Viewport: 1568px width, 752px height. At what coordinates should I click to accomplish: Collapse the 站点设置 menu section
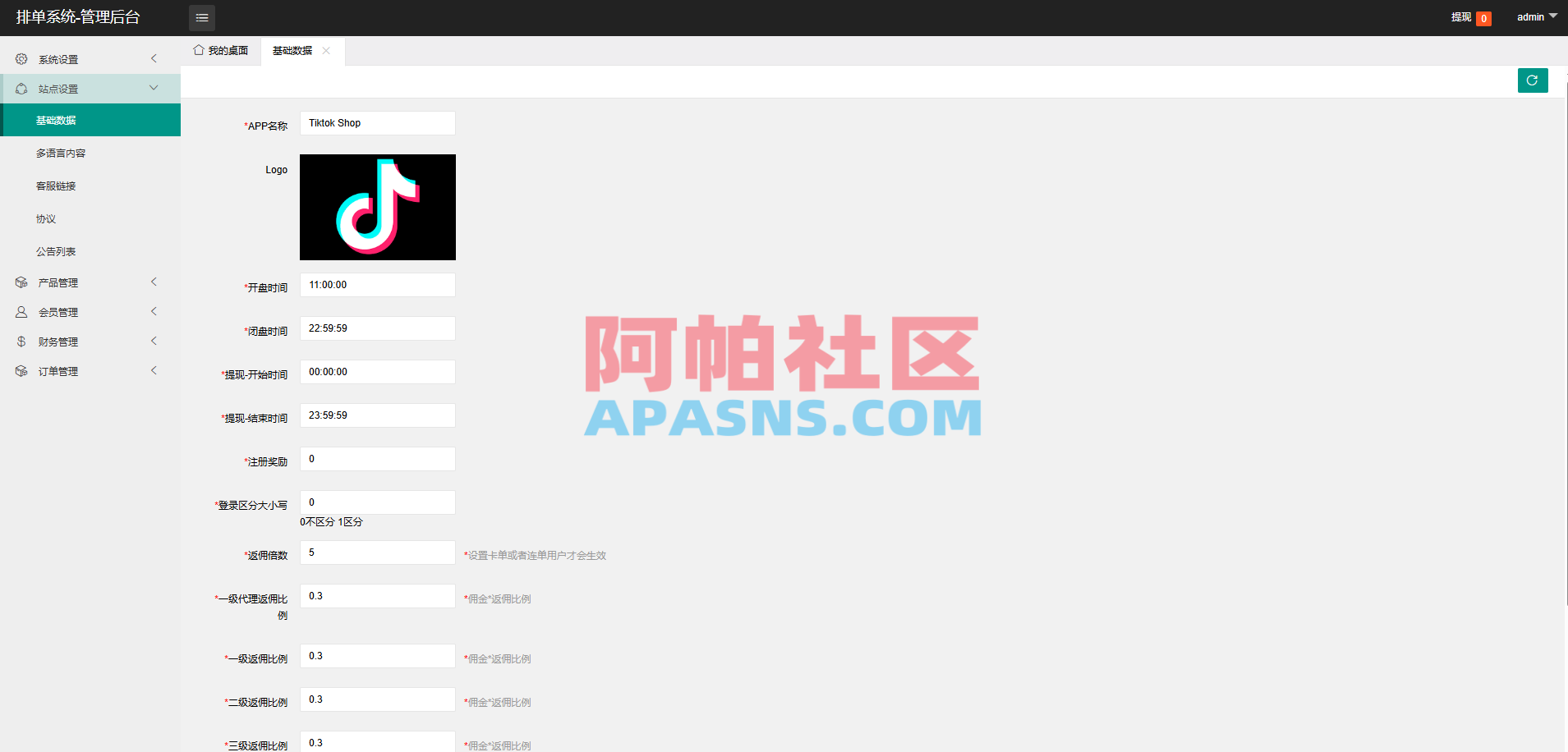pos(153,88)
